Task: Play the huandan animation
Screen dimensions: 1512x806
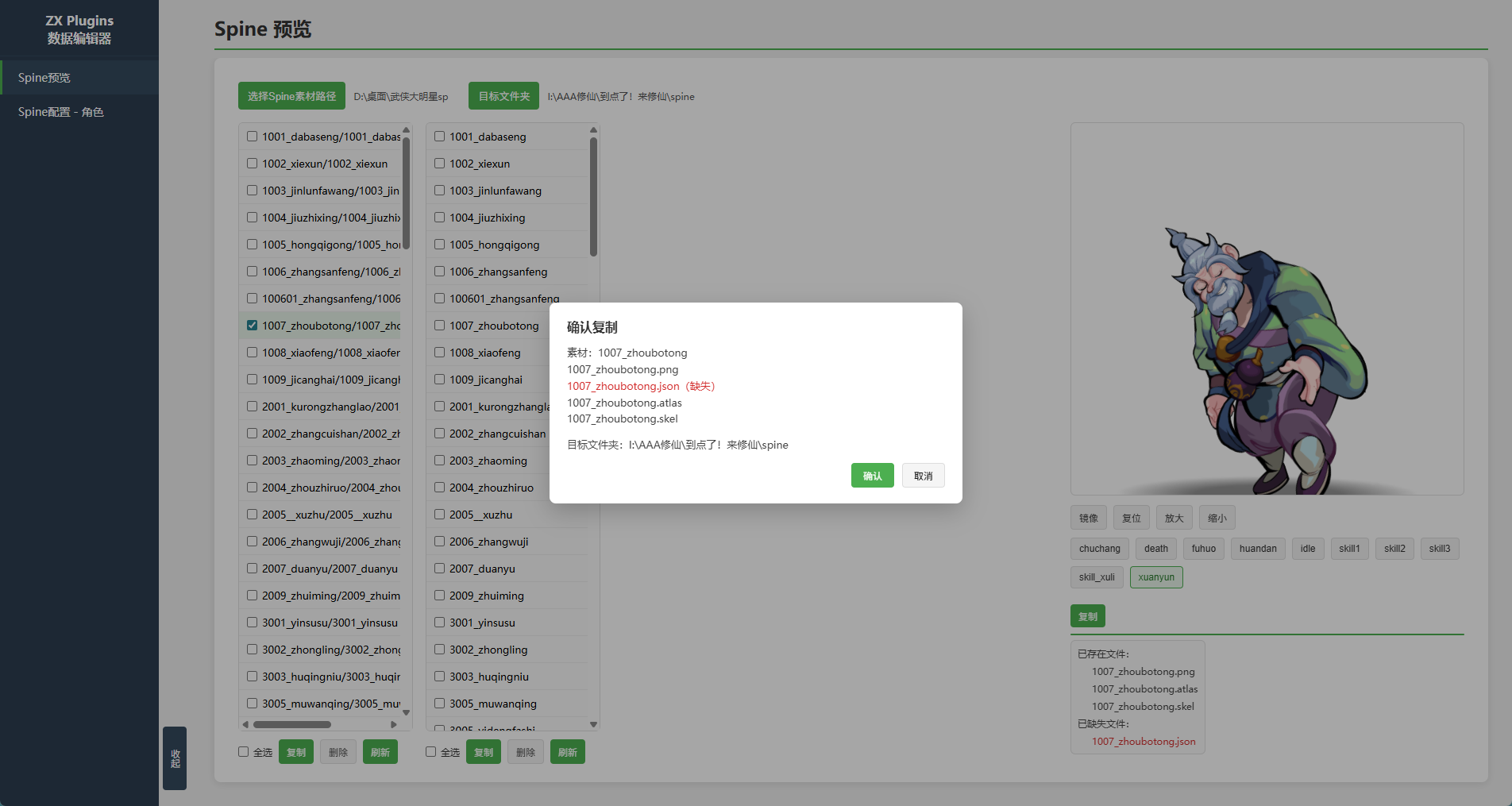Action: pos(1258,549)
